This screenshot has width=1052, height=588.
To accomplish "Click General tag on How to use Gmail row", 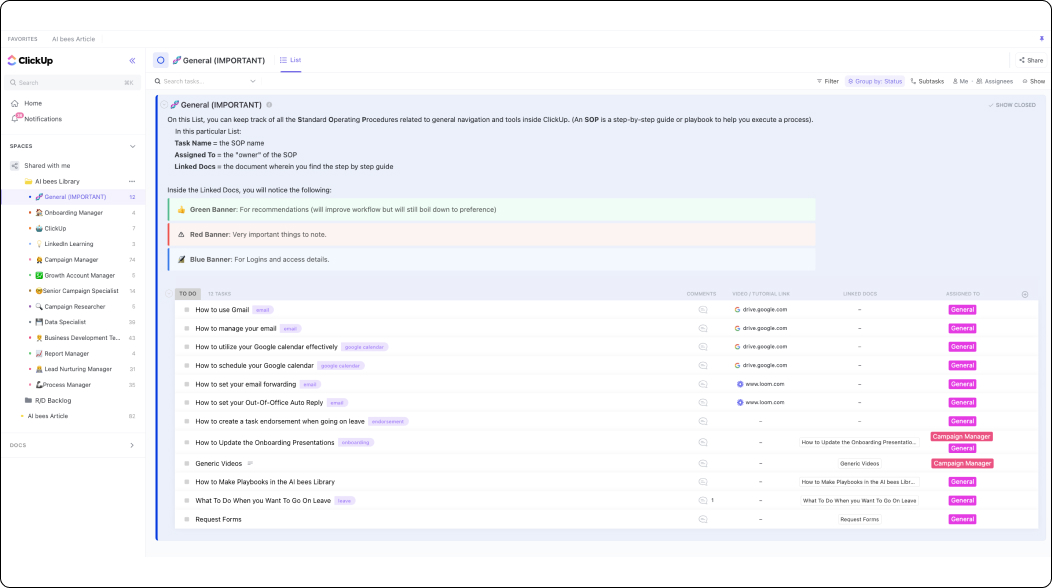I will [x=962, y=310].
